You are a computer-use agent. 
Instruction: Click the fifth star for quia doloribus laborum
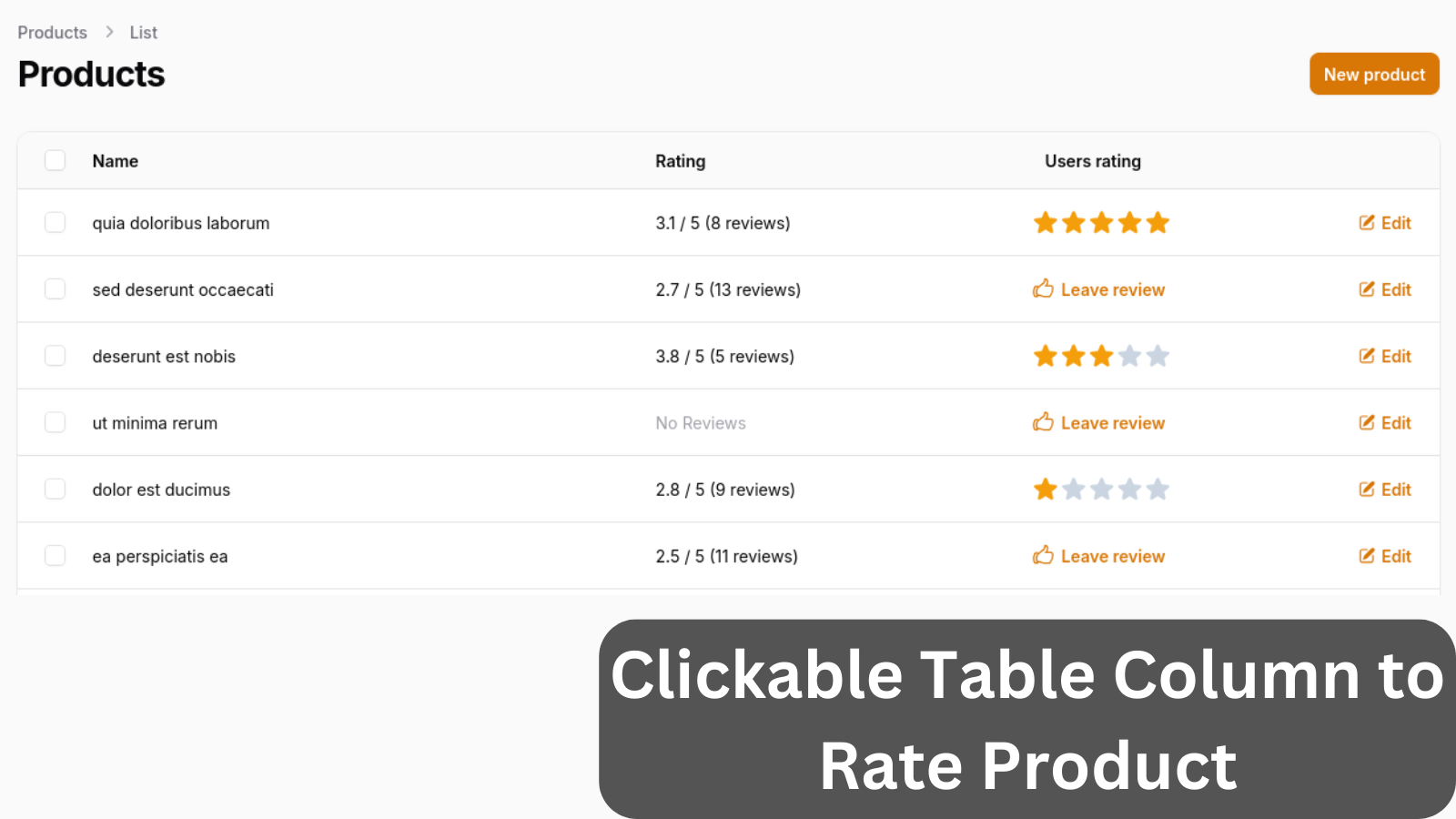tap(1158, 223)
